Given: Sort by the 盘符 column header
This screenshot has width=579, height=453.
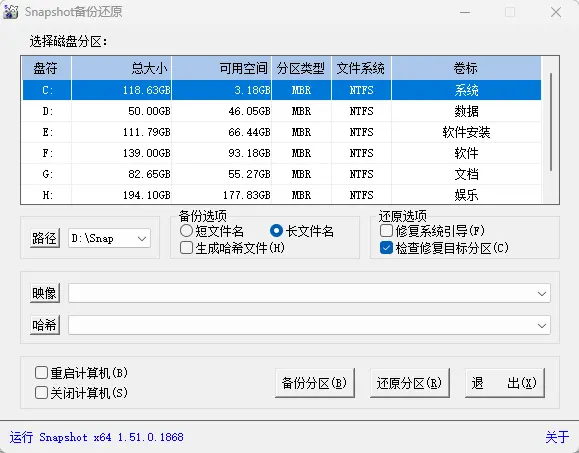Looking at the screenshot, I should click(47, 68).
